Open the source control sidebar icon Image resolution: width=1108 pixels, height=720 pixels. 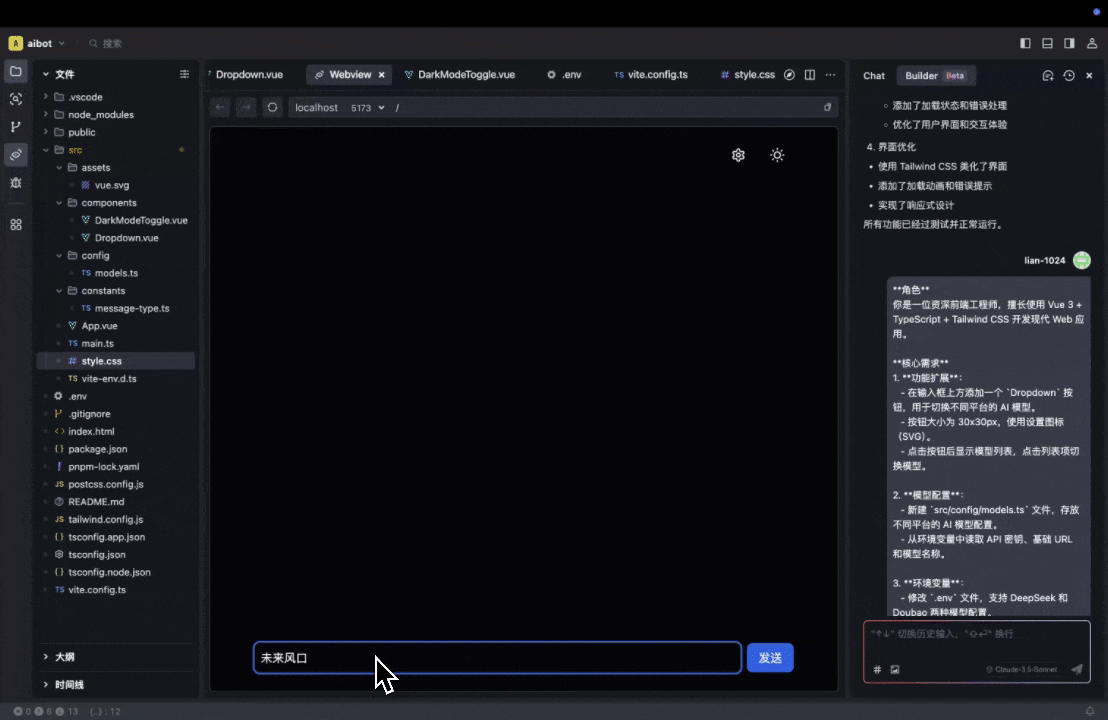point(16,126)
